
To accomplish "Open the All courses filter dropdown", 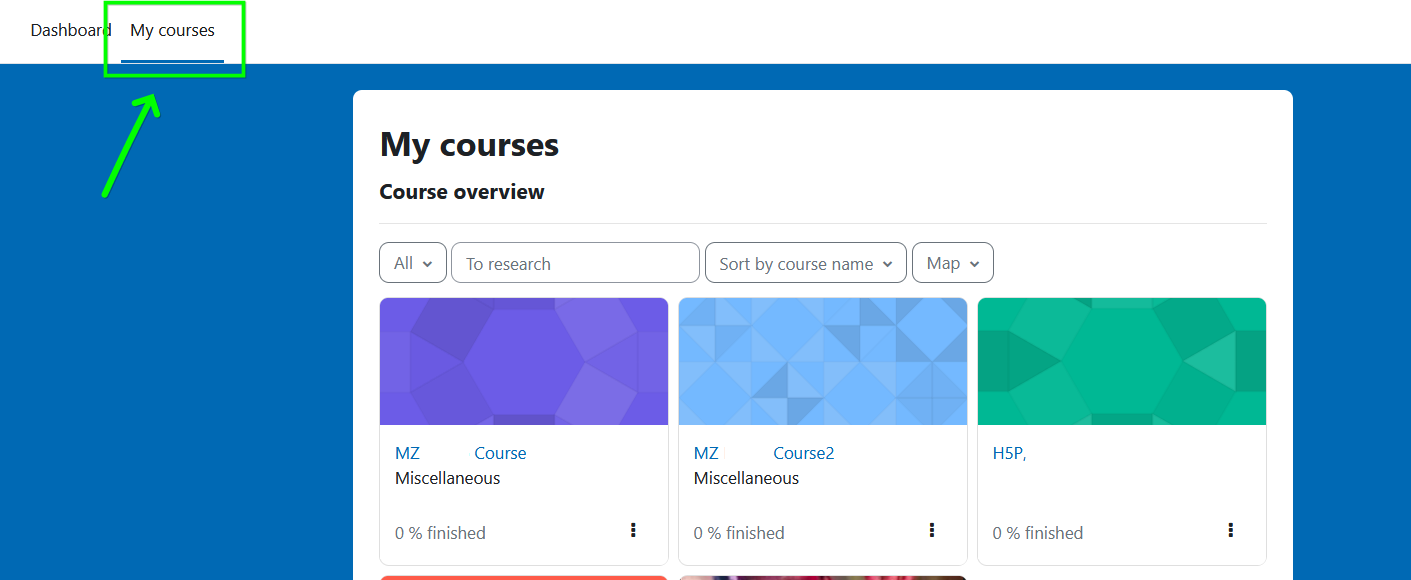I will tap(413, 263).
